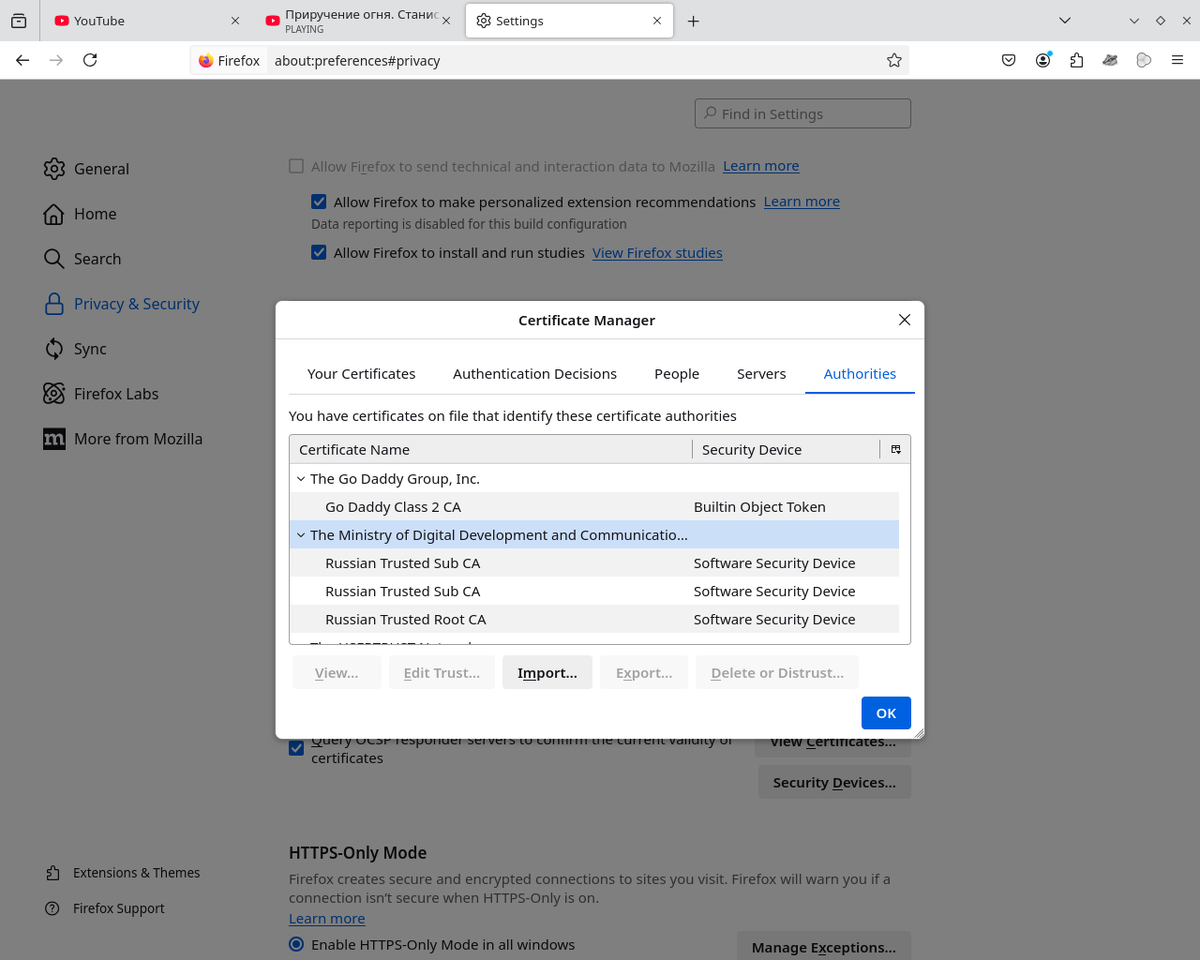This screenshot has height=960, width=1200.
Task: Open Extensions & Themes in the sidebar
Action: [x=123, y=873]
